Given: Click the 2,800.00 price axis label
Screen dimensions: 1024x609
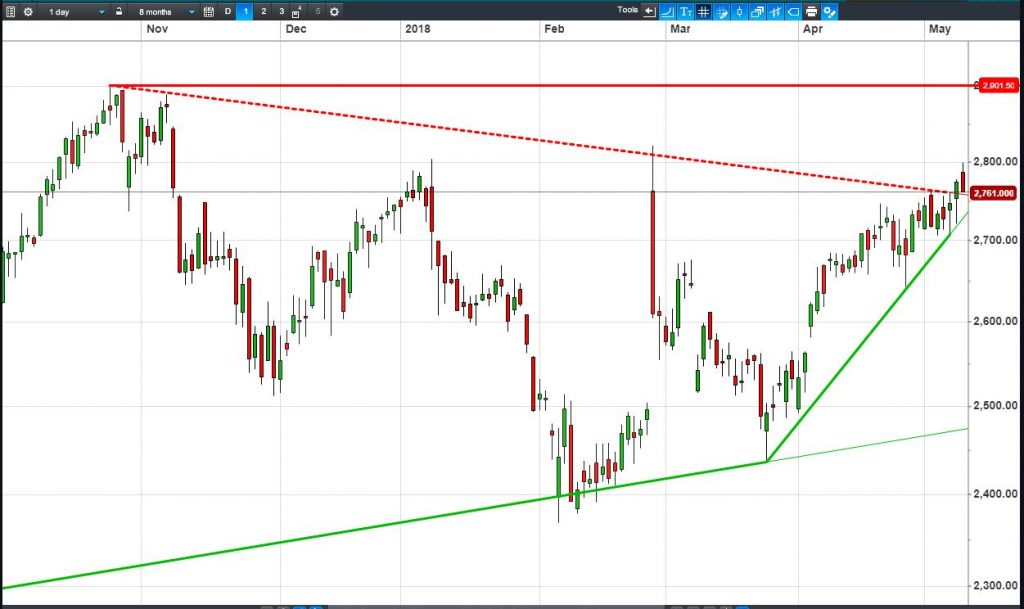Looking at the screenshot, I should [x=995, y=161].
